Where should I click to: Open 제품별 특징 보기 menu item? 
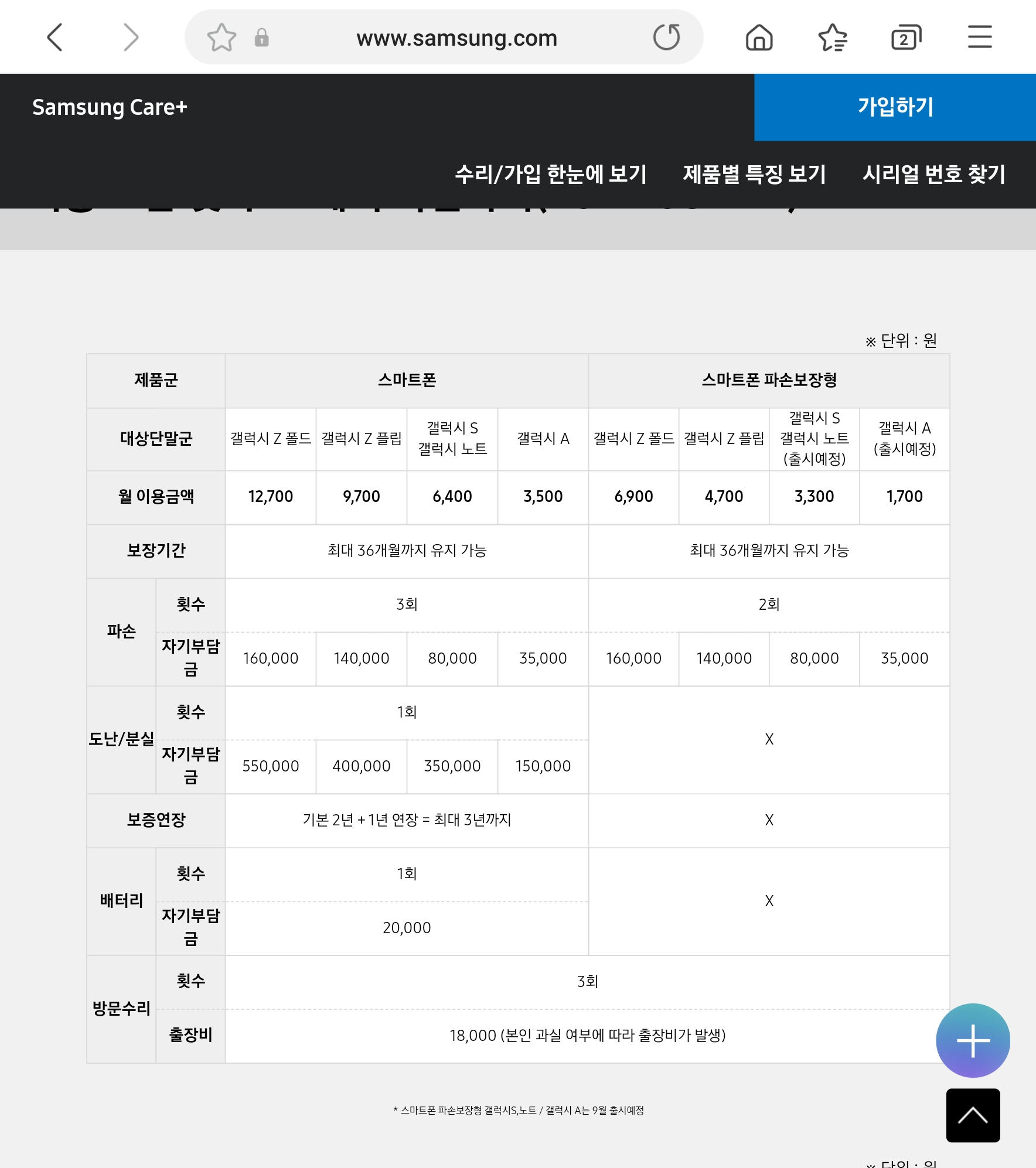(x=754, y=174)
